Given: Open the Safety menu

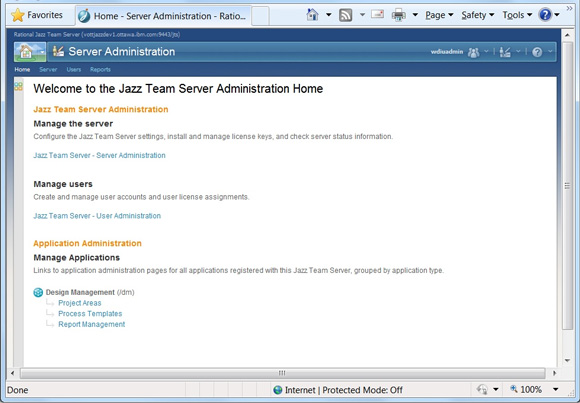Looking at the screenshot, I should coord(478,15).
